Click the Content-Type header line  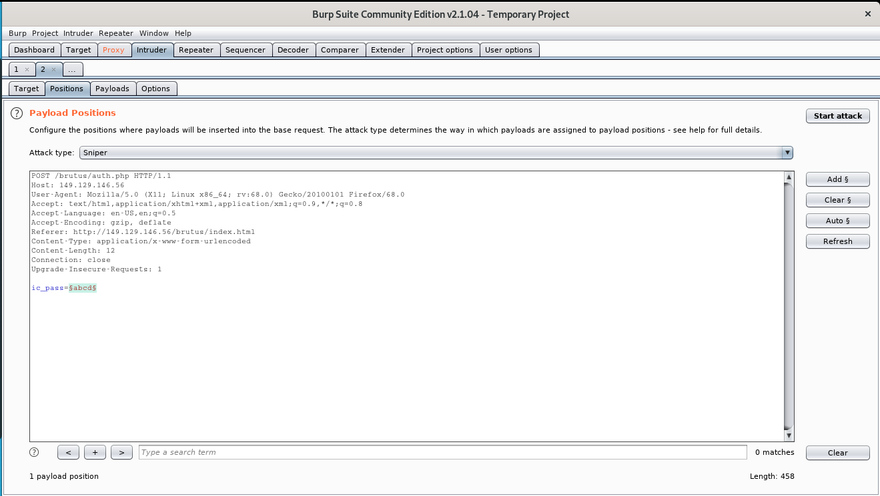pyautogui.click(x=141, y=241)
